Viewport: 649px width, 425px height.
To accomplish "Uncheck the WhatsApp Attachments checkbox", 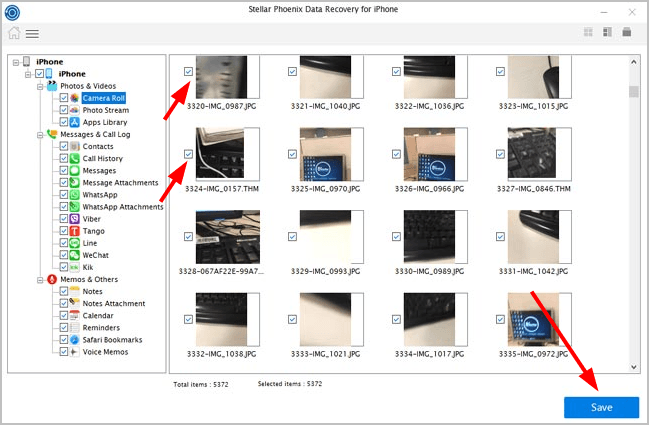I will (64, 206).
